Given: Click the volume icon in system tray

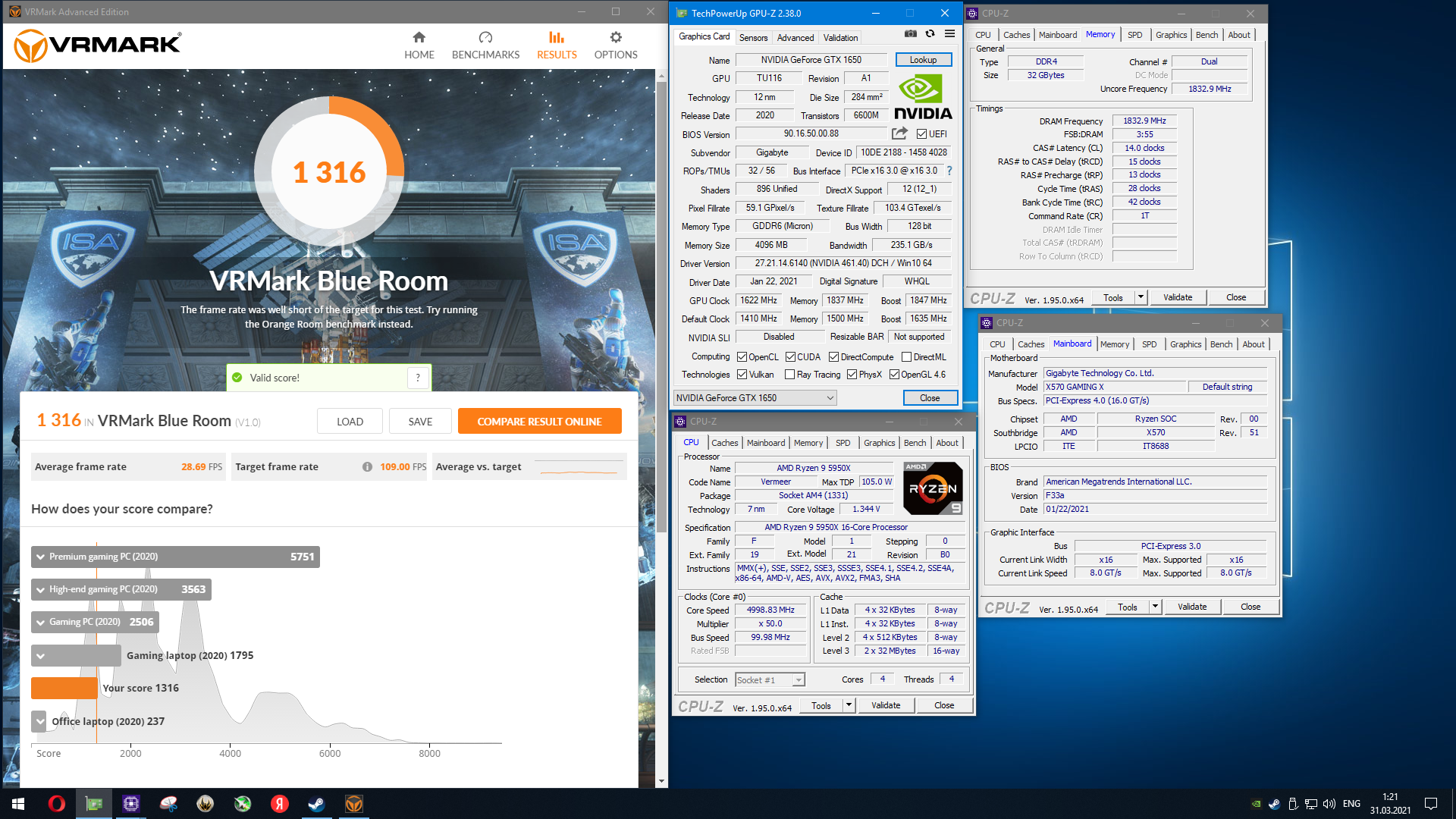Looking at the screenshot, I should [x=1329, y=804].
